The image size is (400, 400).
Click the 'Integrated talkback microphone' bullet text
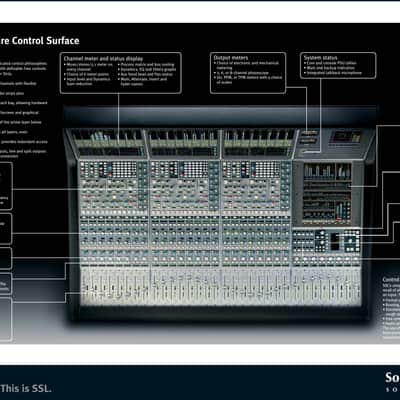(334, 73)
